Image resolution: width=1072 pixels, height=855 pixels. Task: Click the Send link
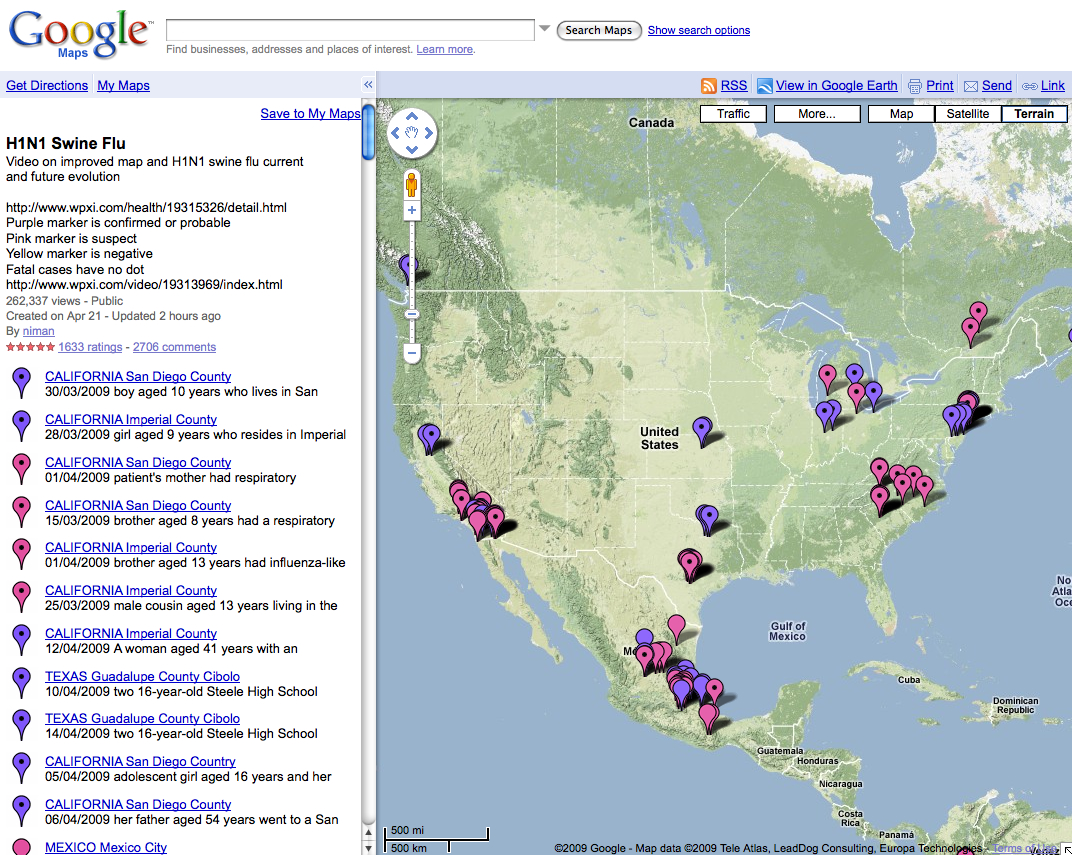point(997,85)
